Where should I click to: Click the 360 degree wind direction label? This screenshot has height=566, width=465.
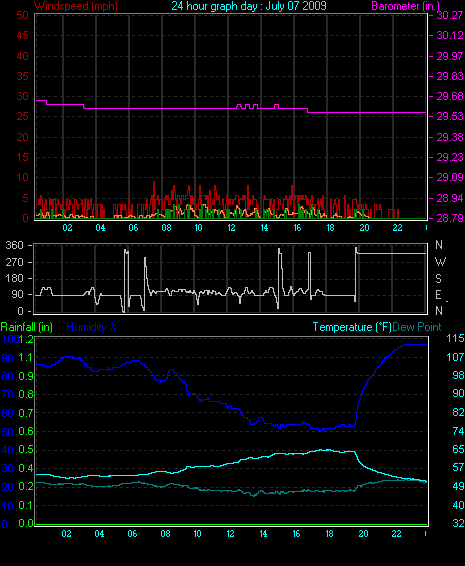point(14,245)
